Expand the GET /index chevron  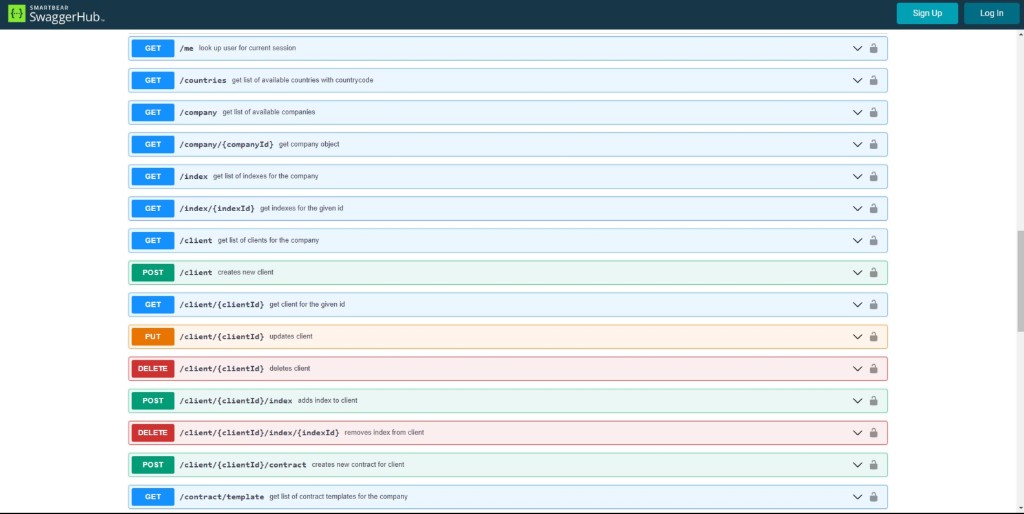pyautogui.click(x=857, y=176)
